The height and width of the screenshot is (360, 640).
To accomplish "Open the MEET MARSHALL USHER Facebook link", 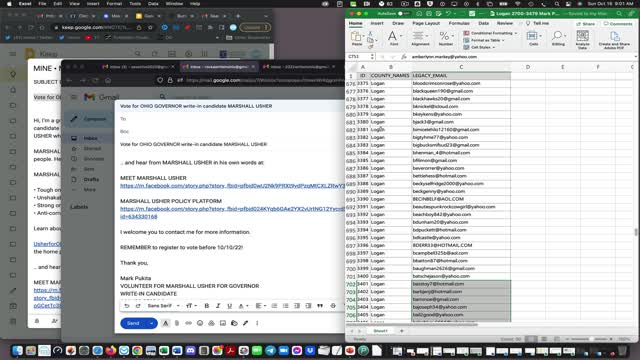I will 232,186.
